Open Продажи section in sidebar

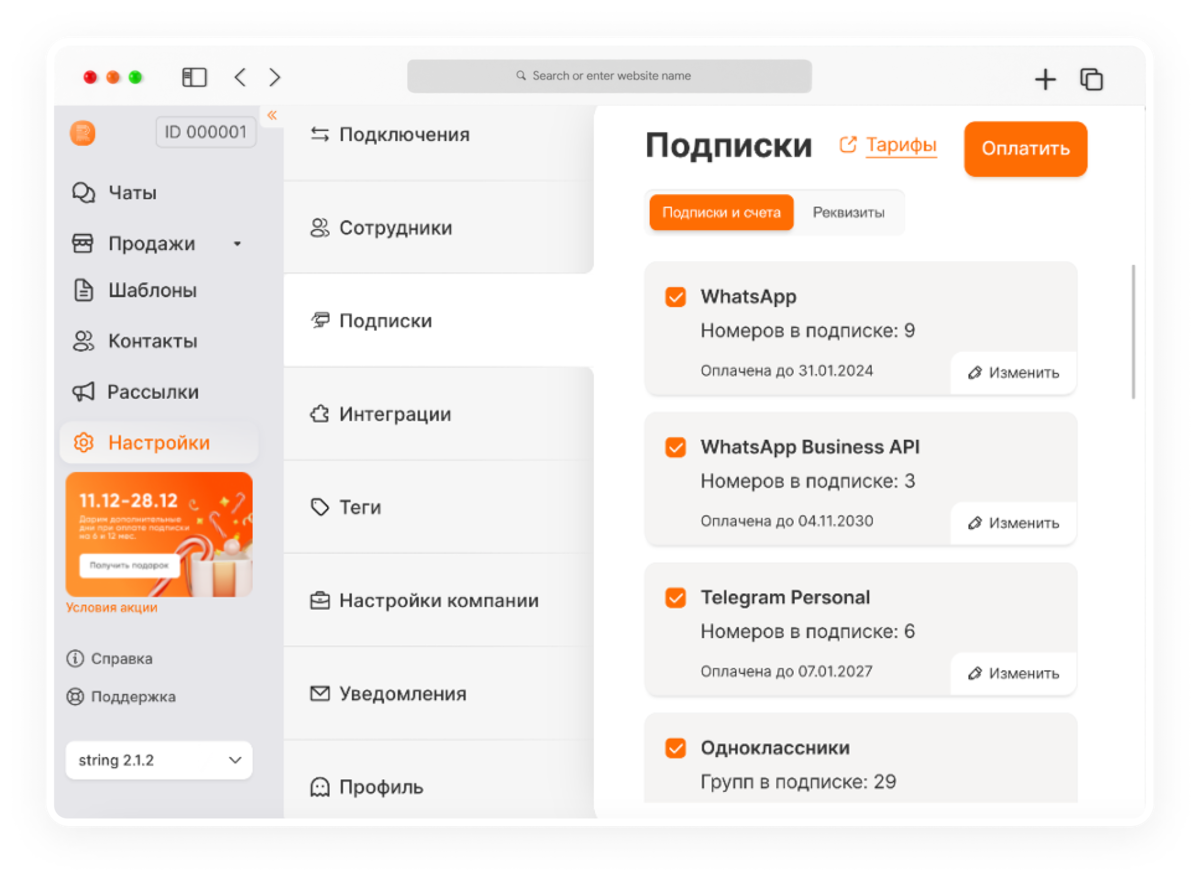[x=134, y=244]
